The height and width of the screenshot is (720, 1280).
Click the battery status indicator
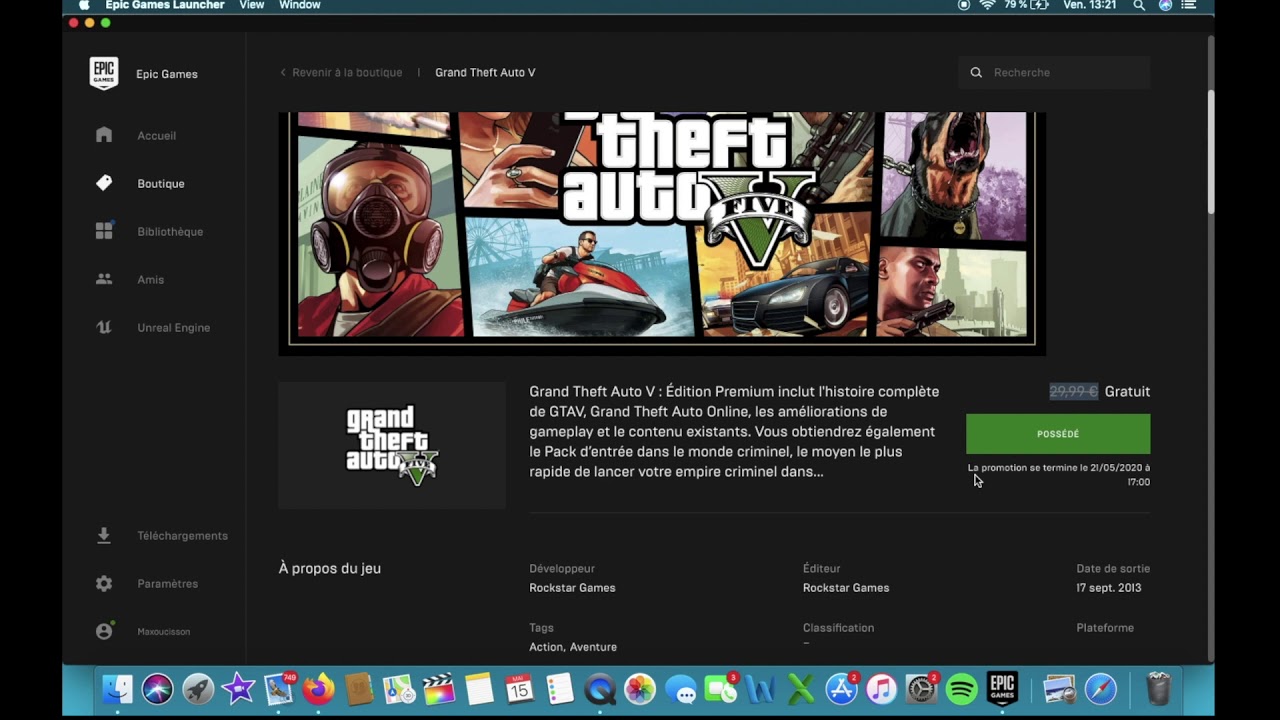(x=1025, y=5)
